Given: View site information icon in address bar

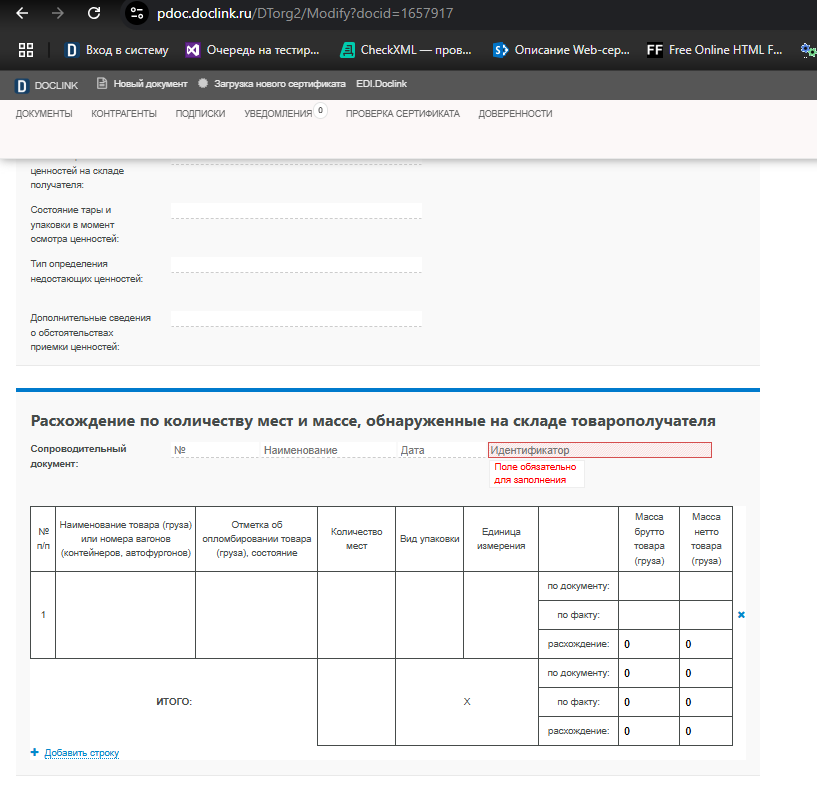Looking at the screenshot, I should pyautogui.click(x=137, y=13).
